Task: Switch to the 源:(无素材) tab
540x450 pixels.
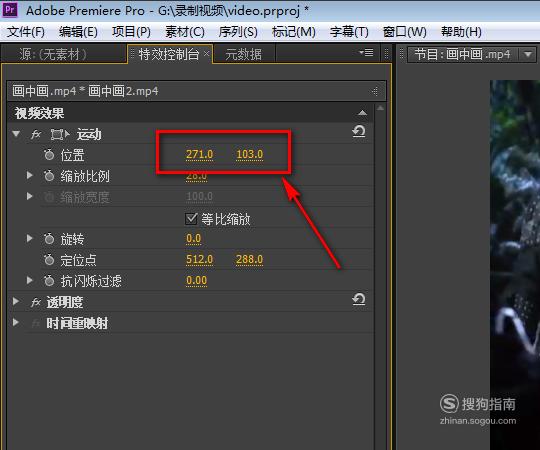Action: [53, 54]
